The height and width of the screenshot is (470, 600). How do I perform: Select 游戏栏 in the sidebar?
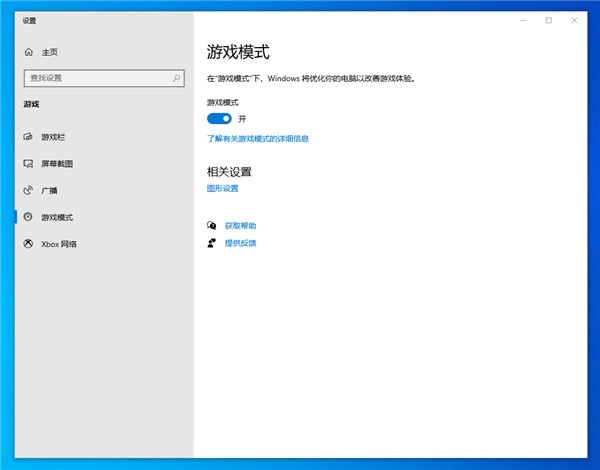[53, 137]
